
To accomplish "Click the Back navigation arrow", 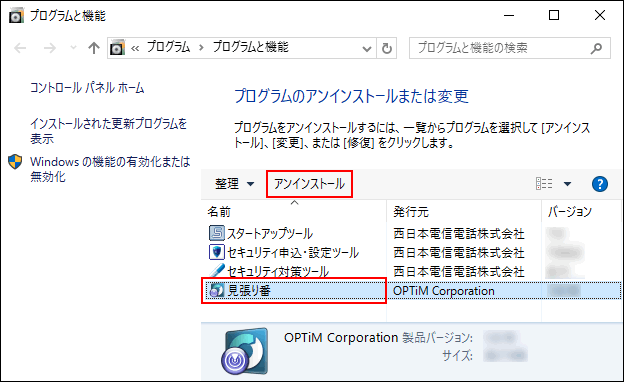I will 20,48.
